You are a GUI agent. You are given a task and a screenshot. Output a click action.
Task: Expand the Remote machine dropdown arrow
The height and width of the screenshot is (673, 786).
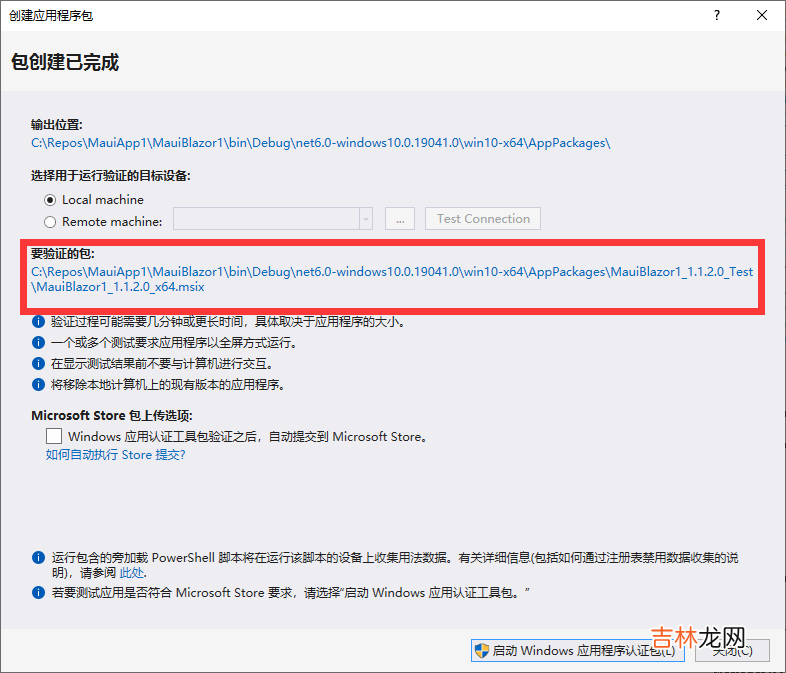click(x=366, y=219)
